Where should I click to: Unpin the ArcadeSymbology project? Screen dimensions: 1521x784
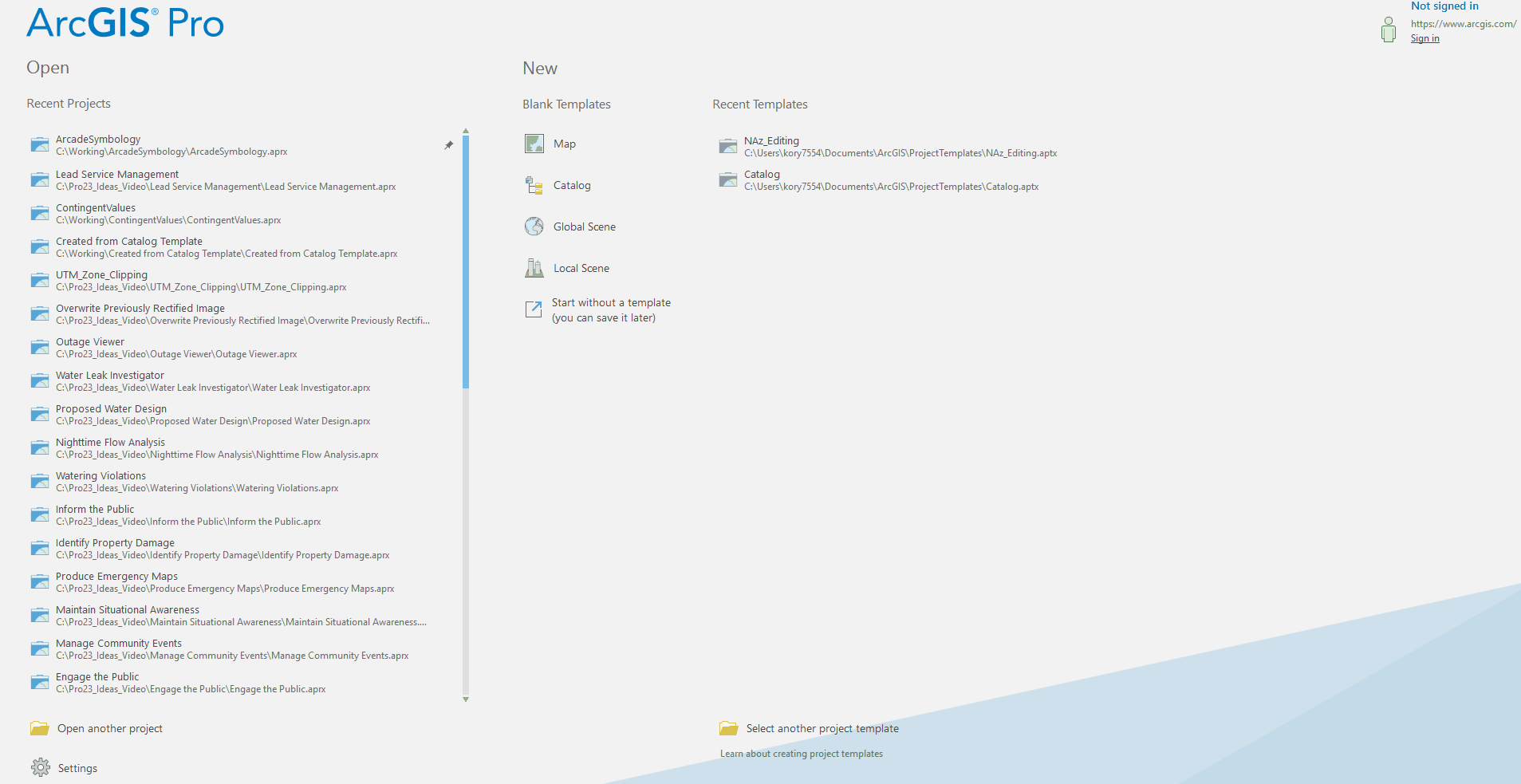tap(448, 145)
